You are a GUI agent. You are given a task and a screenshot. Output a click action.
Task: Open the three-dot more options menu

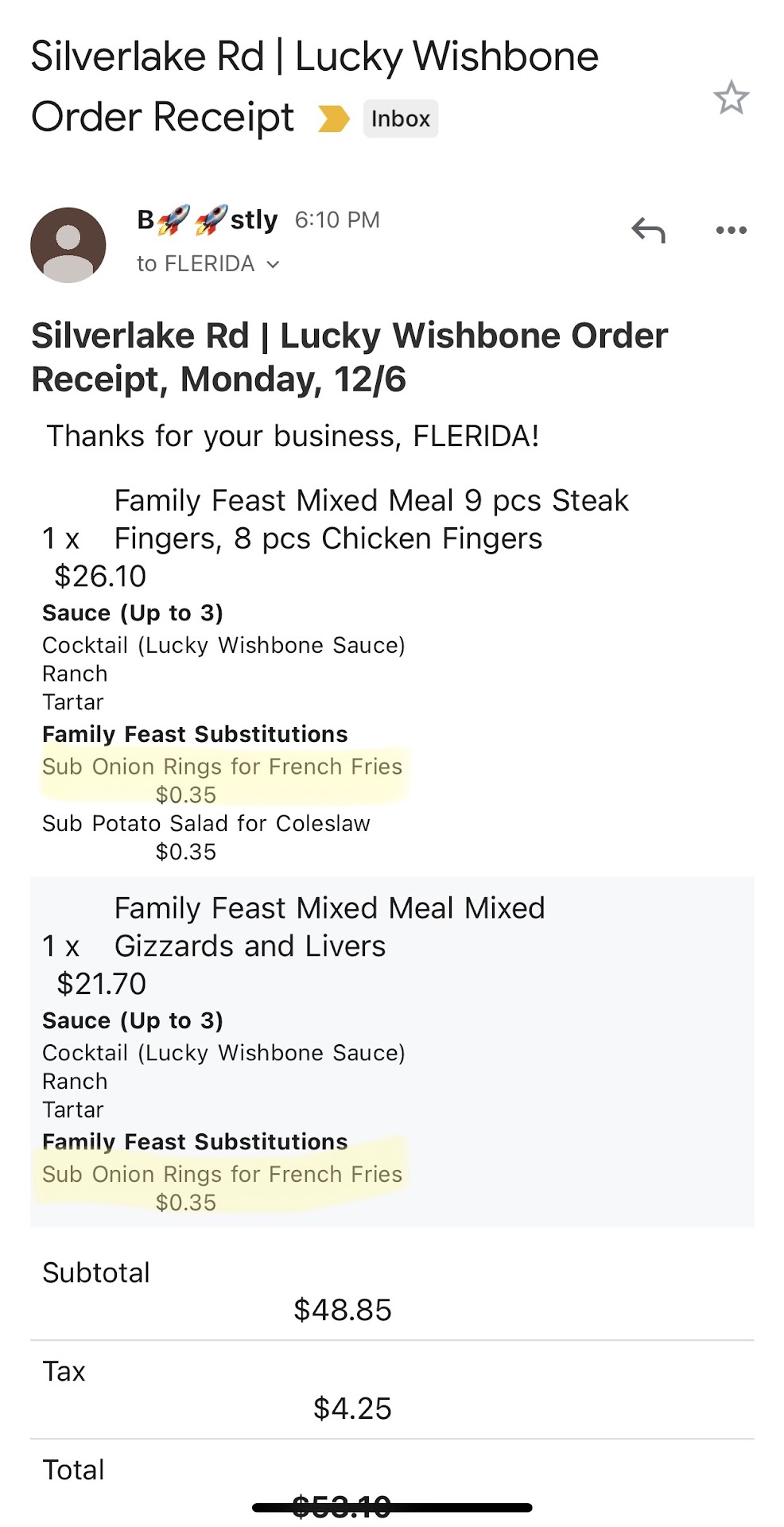(x=731, y=231)
